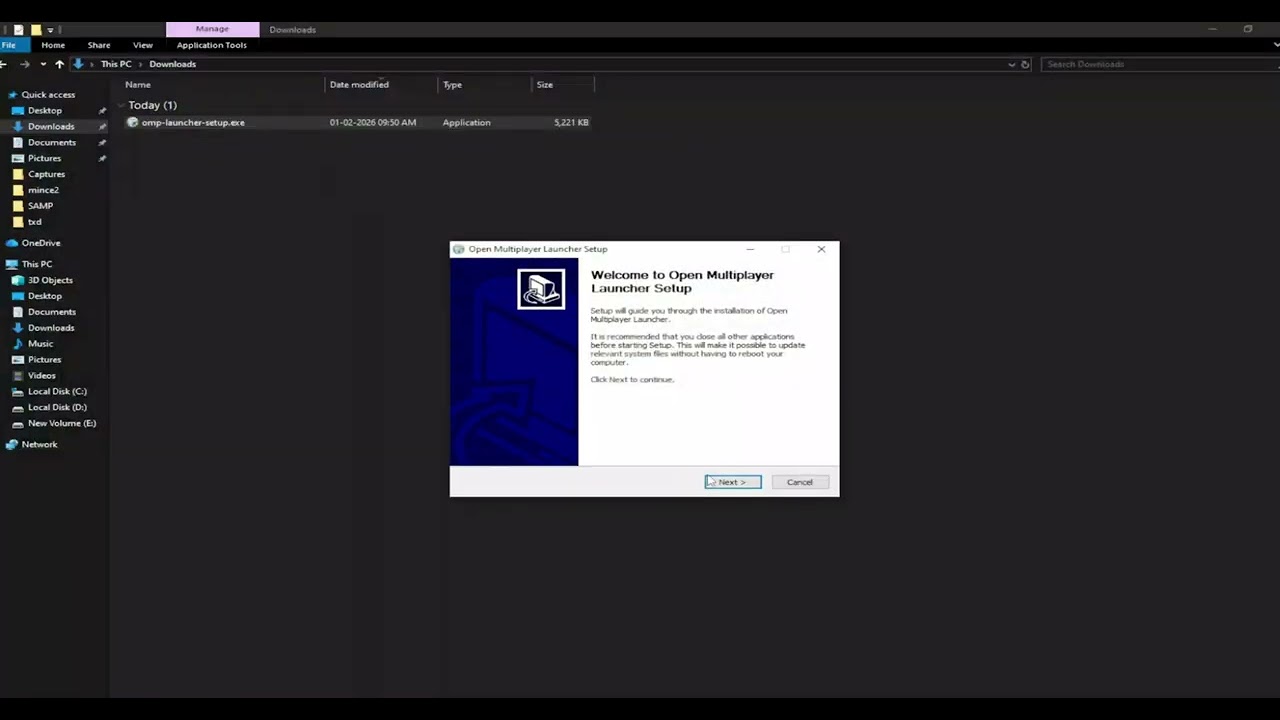Open pinned Downloads under Quick access

(51, 127)
